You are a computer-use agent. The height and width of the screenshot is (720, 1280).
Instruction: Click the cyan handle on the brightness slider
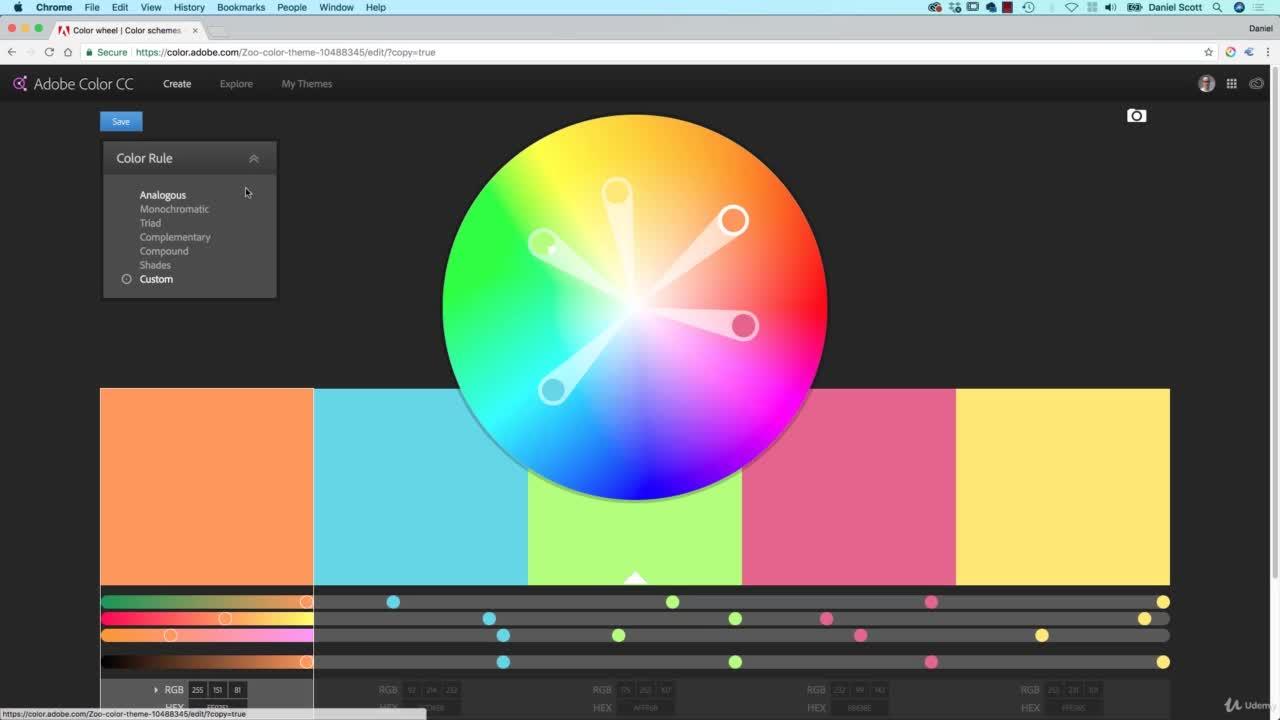click(x=503, y=661)
